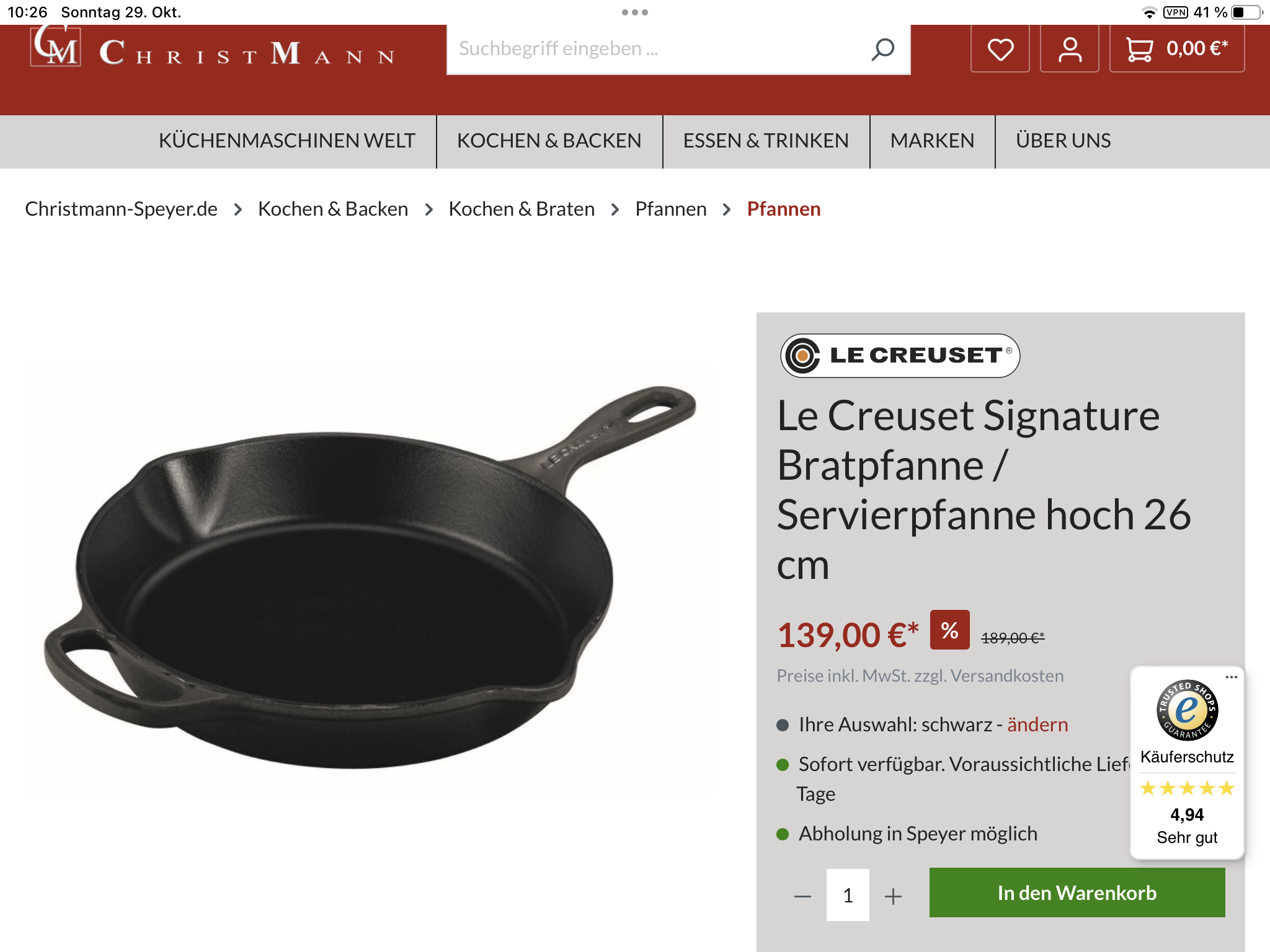Open the Trusted Shops widget options dots
Image resolution: width=1270 pixels, height=952 pixels.
point(1231,677)
